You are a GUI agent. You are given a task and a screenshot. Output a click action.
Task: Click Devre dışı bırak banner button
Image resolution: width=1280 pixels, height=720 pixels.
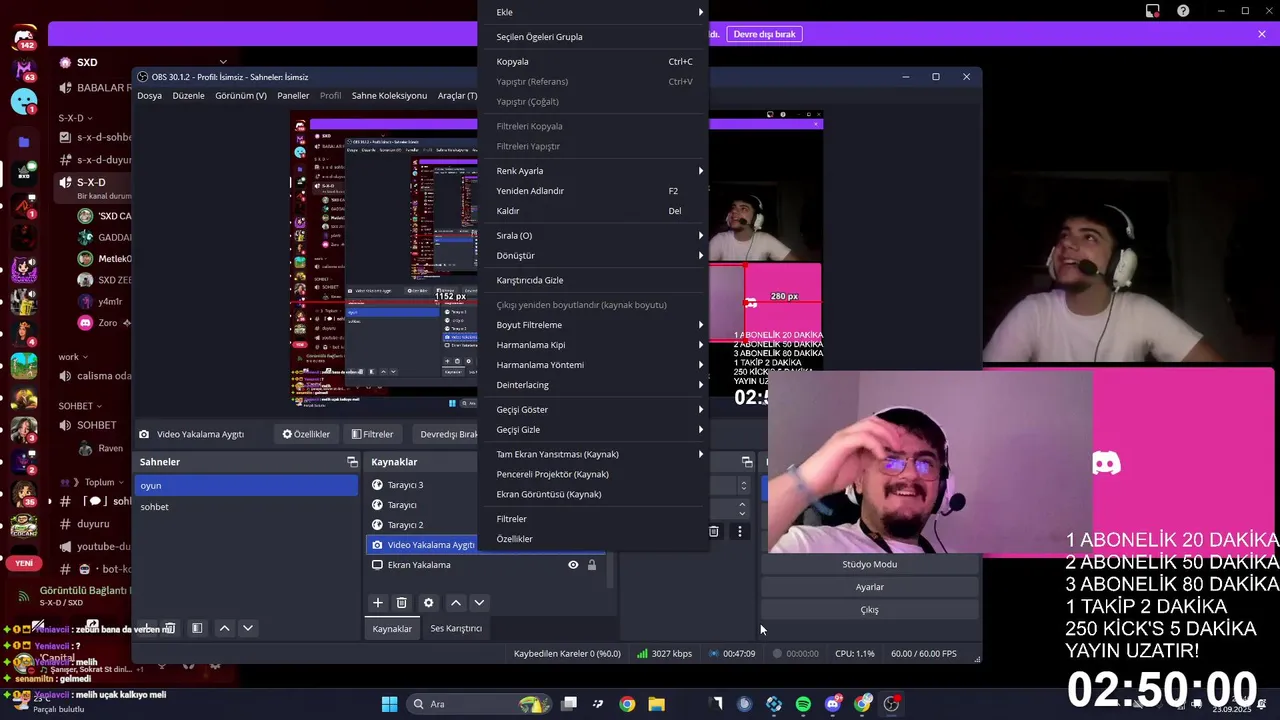tap(764, 34)
